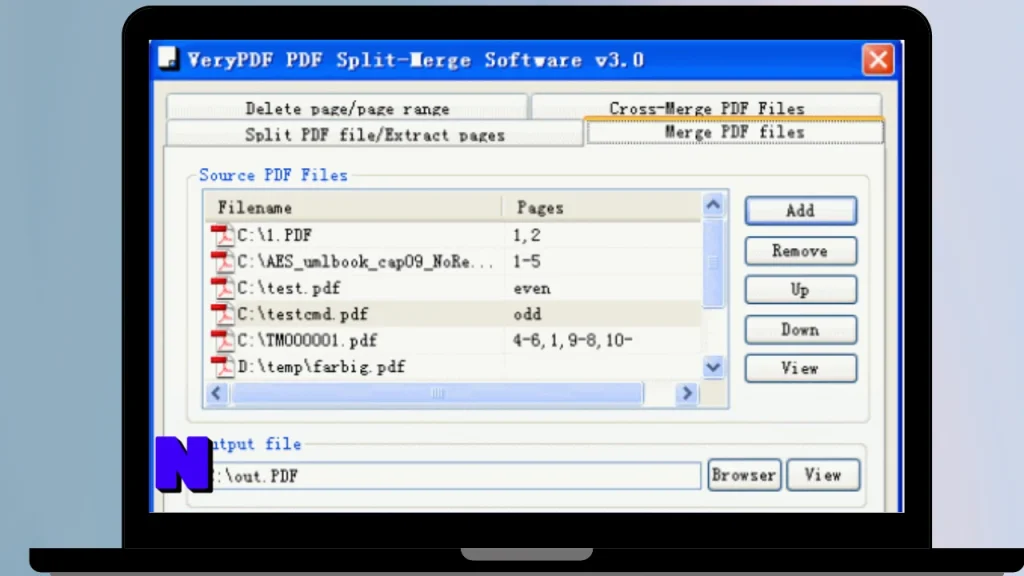Click the PDF icon beside D:\temp\farbig.pdf
This screenshot has width=1024, height=576.
tap(222, 366)
